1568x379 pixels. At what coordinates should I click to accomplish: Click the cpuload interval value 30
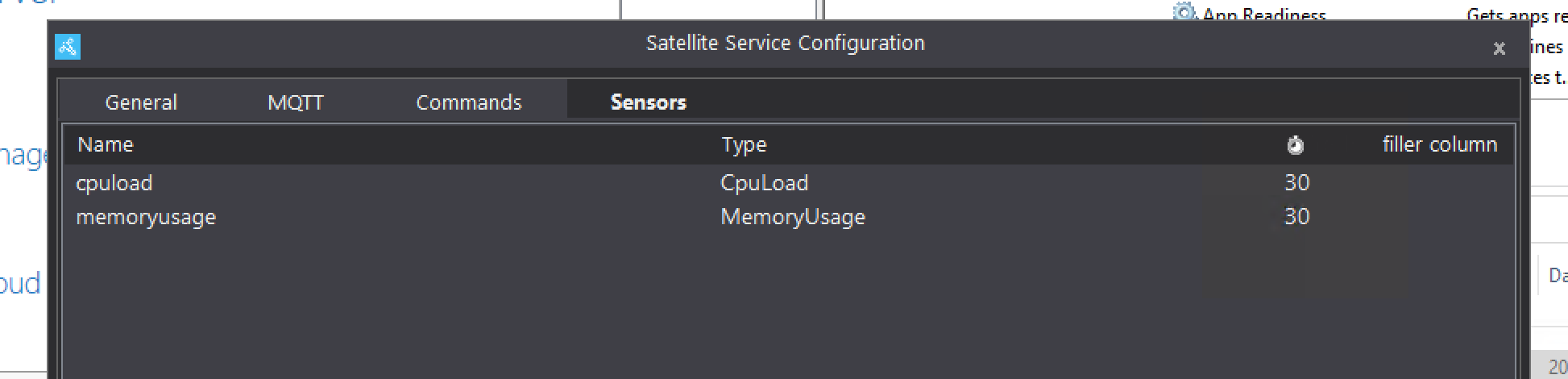pyautogui.click(x=1296, y=183)
